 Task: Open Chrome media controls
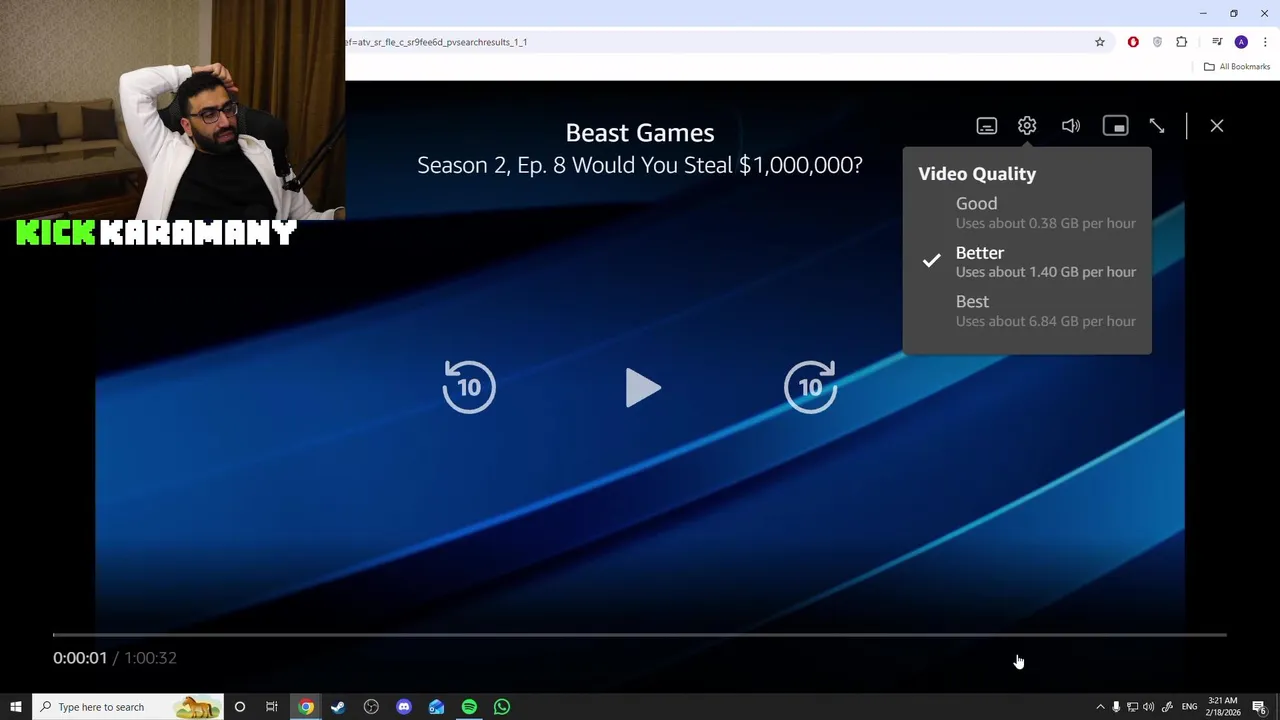click(x=1217, y=42)
